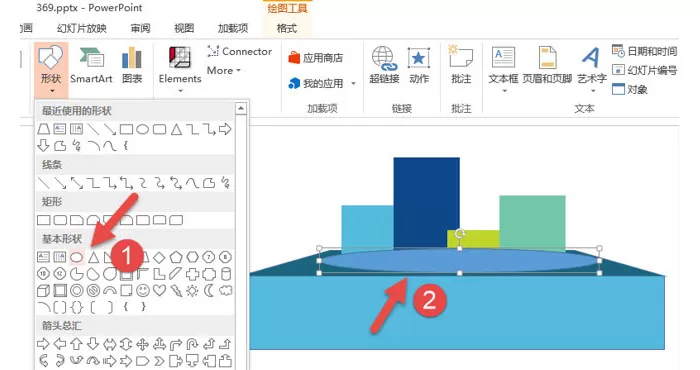Insert a 超链接 hyperlink
Image resolution: width=700 pixels, height=370 pixels.
(x=384, y=65)
